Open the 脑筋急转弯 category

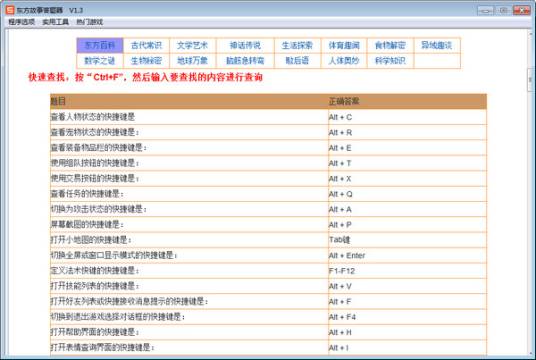point(245,61)
